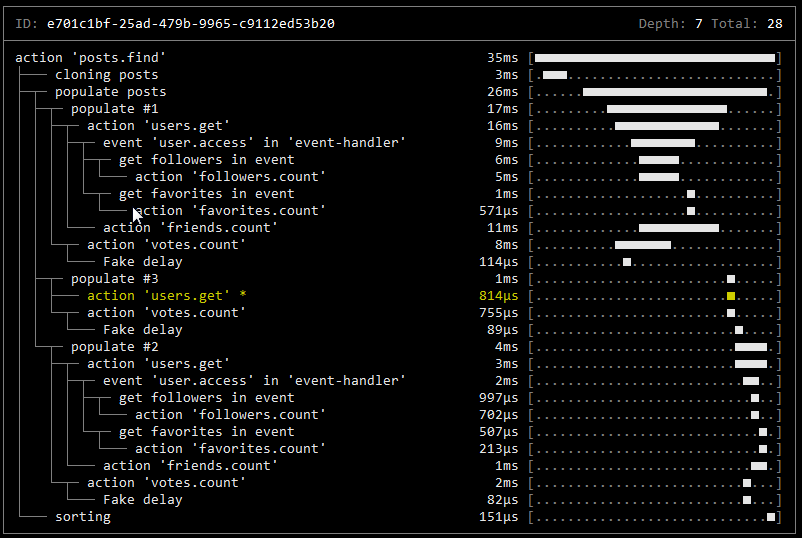Click the 997µs duration value

pyautogui.click(x=499, y=398)
